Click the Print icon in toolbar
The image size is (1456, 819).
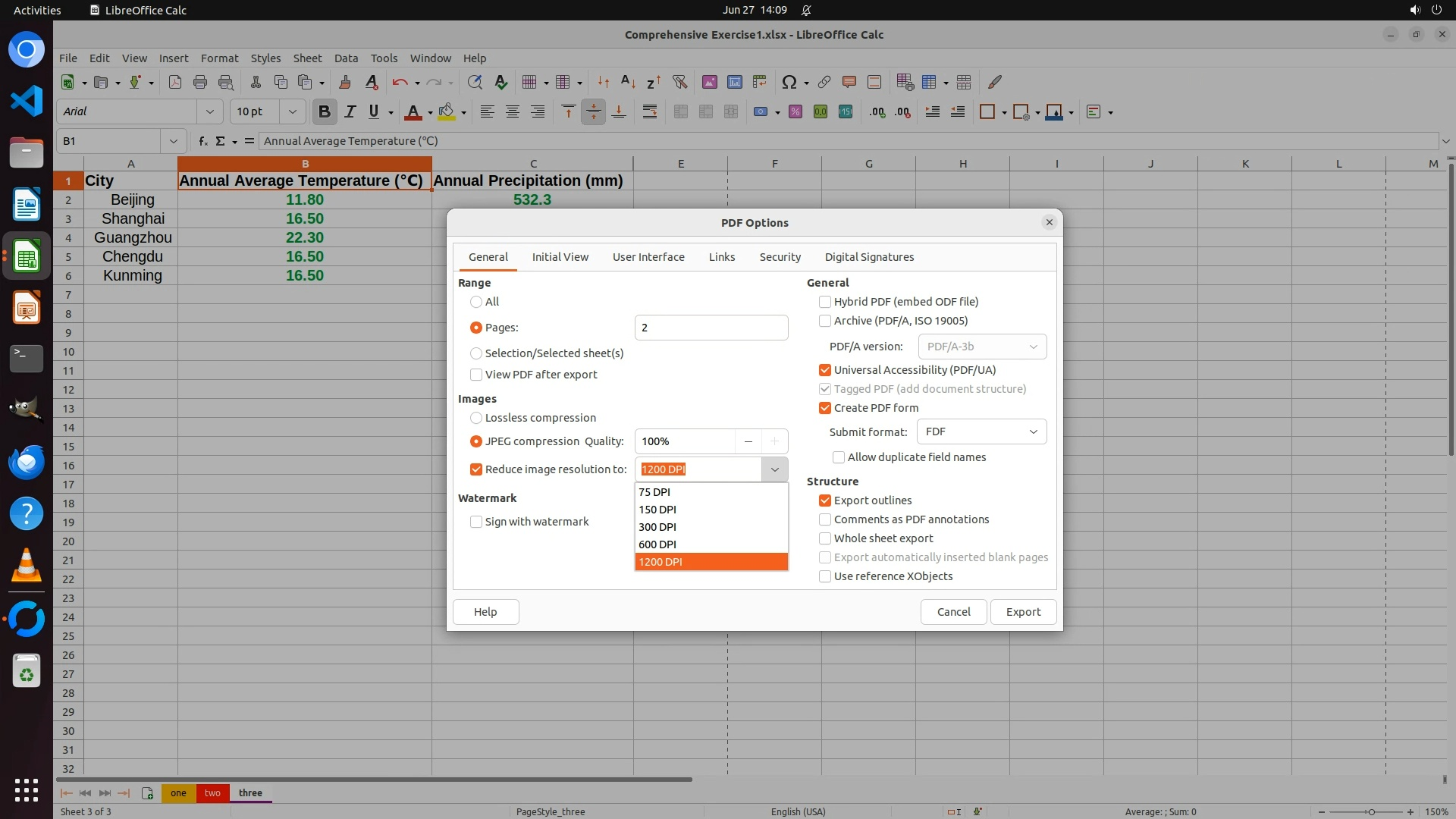[x=200, y=83]
